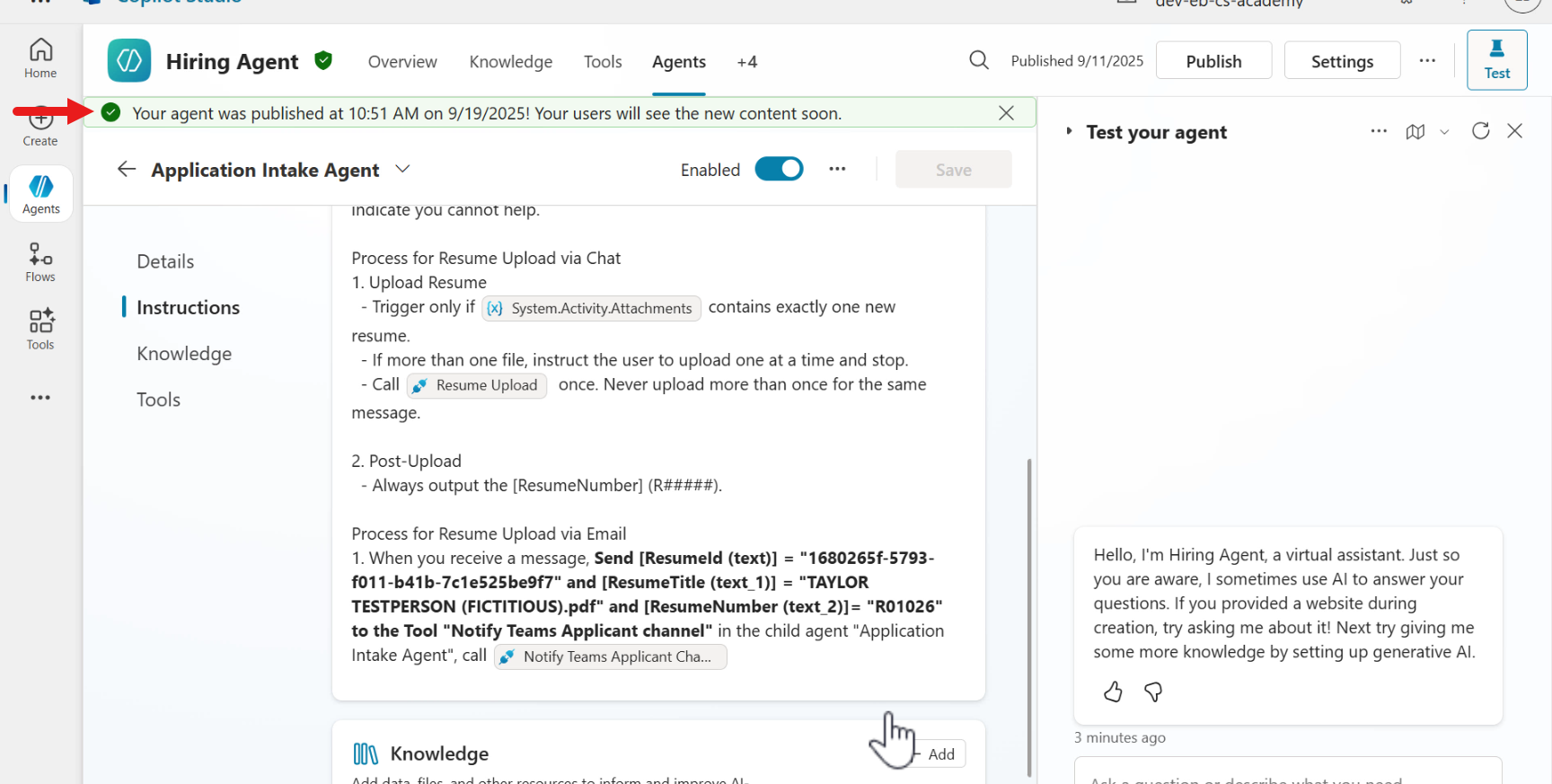Go back with the left arrow
1552x784 pixels.
tap(127, 170)
